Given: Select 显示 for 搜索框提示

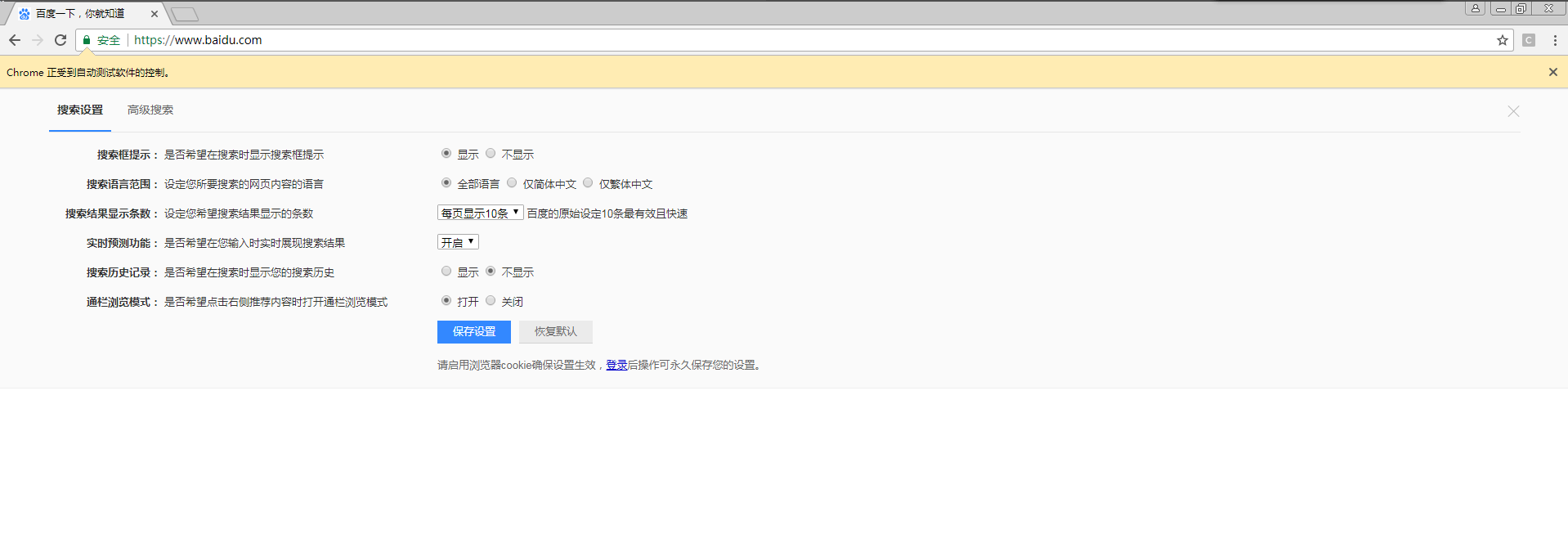Looking at the screenshot, I should (x=446, y=153).
